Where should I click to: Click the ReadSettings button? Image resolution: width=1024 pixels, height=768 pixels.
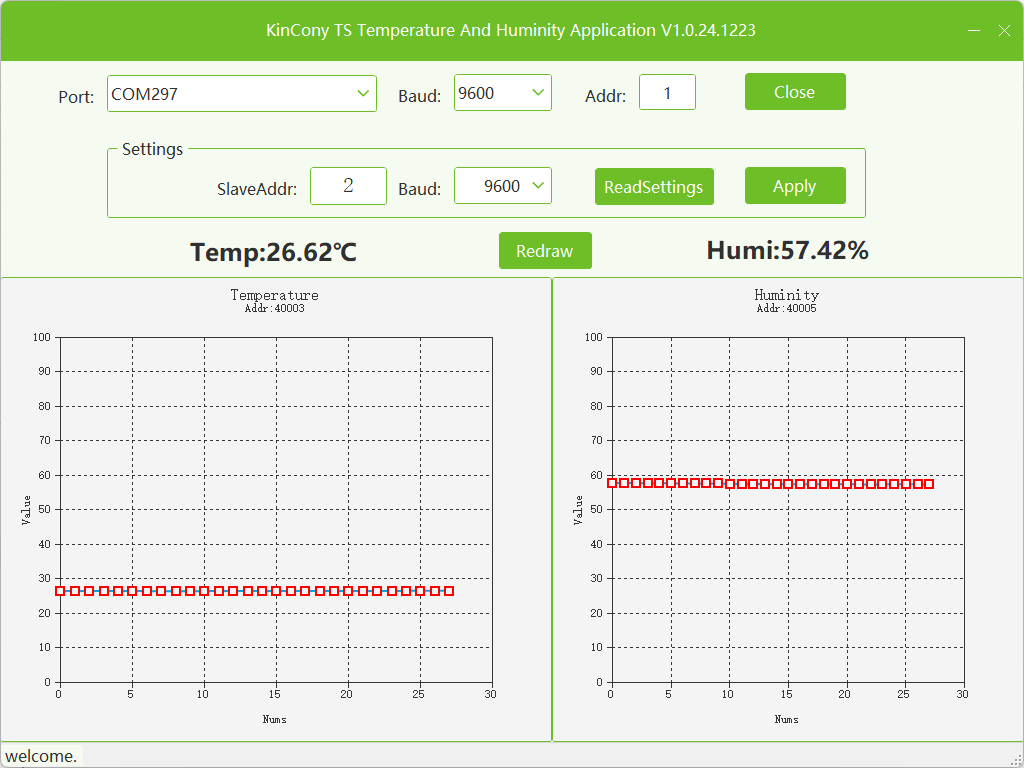[654, 187]
